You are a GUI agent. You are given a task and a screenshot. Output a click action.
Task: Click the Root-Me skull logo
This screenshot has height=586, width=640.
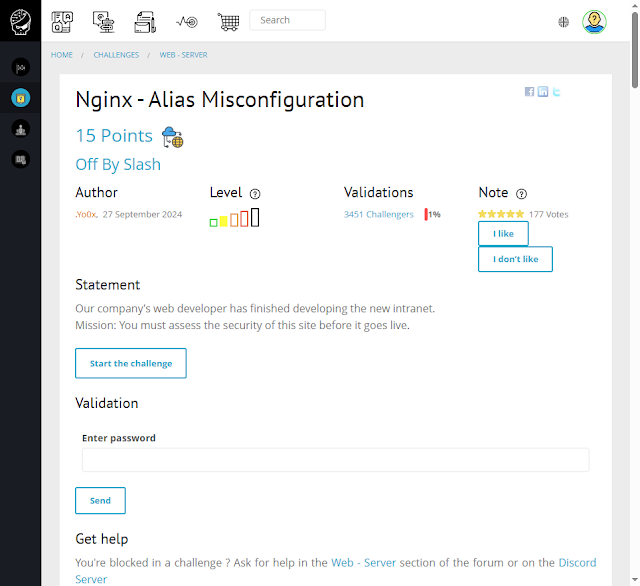pyautogui.click(x=20, y=21)
